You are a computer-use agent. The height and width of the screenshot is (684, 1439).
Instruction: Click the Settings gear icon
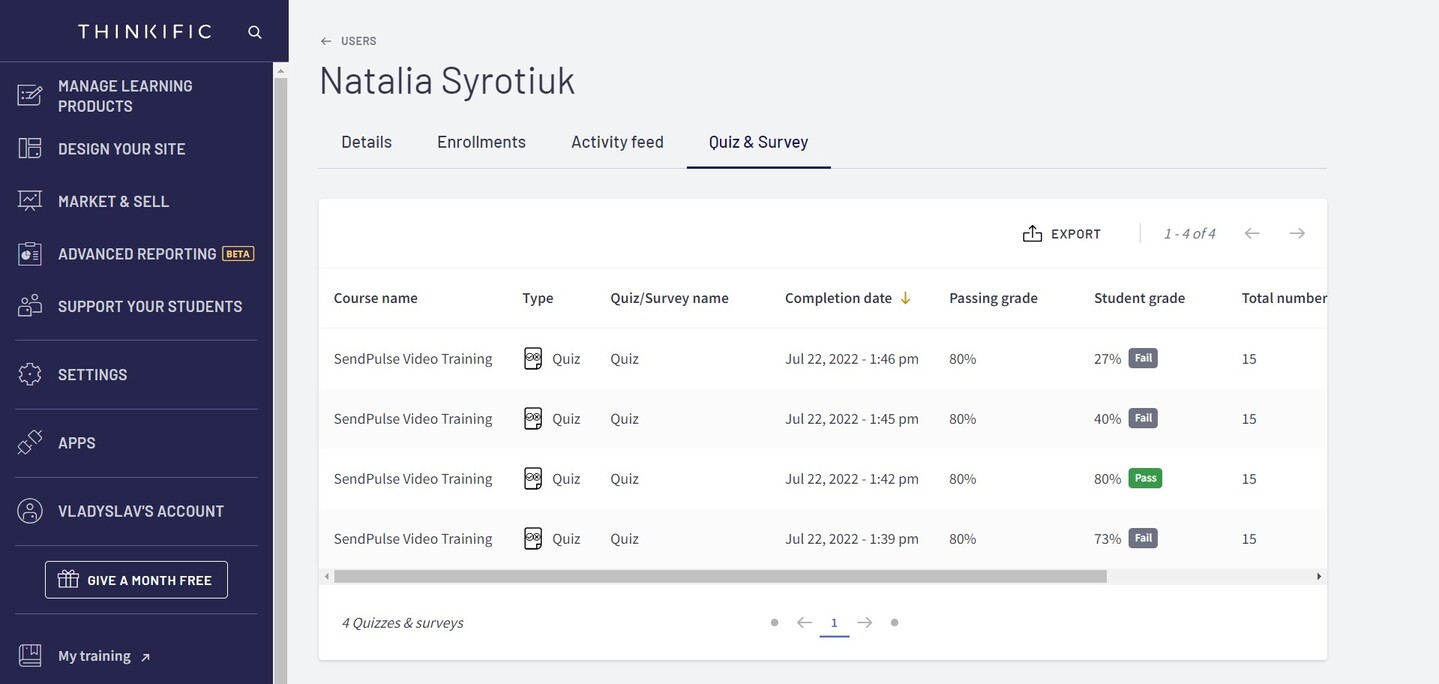(30, 374)
